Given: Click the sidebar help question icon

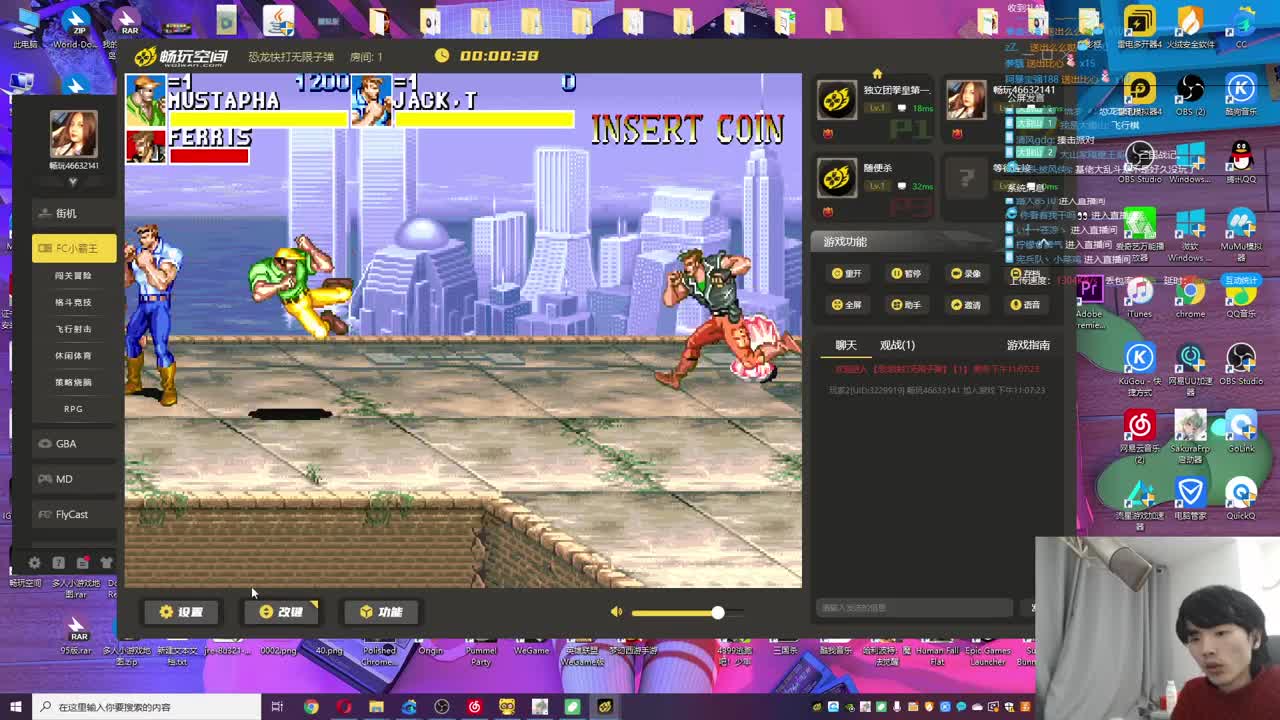Looking at the screenshot, I should point(58,563).
